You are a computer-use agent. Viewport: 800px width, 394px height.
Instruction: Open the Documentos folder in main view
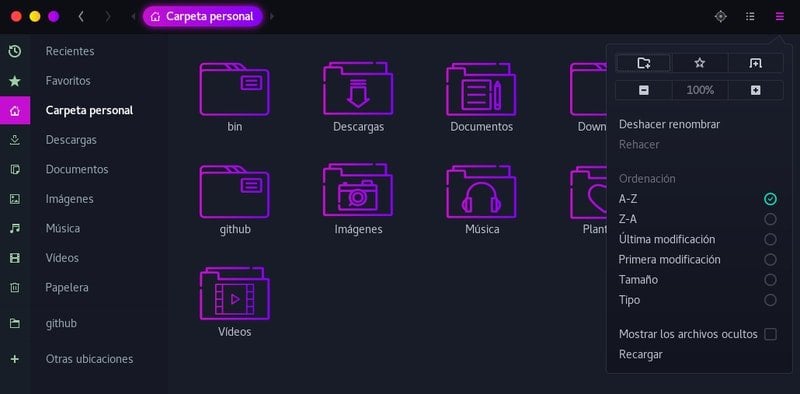(481, 97)
